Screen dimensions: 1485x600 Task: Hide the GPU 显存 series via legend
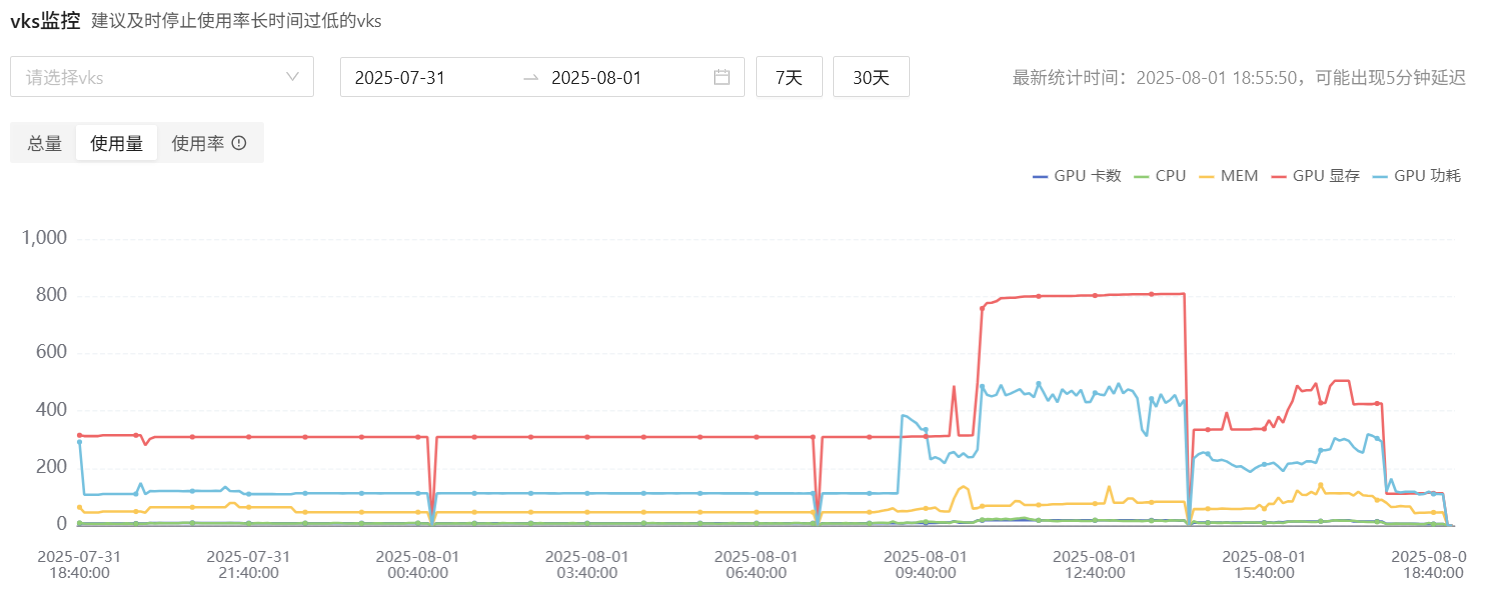coord(1315,176)
